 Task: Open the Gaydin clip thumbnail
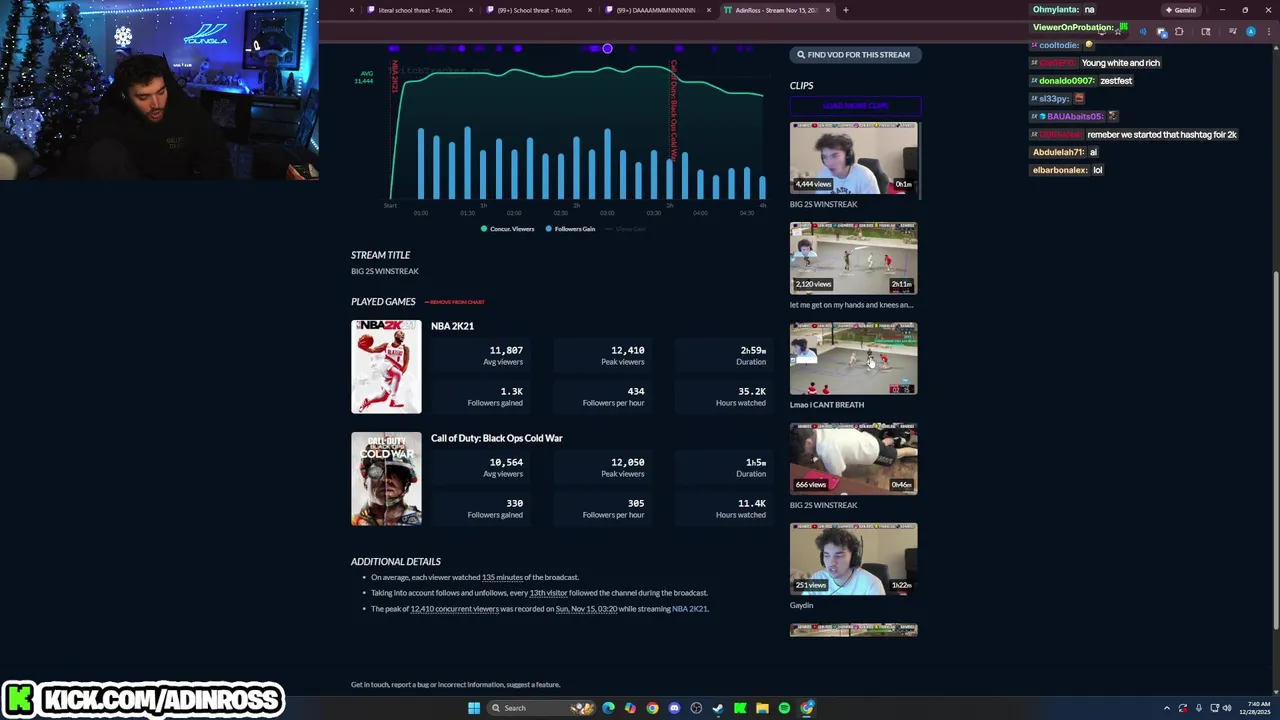point(853,558)
